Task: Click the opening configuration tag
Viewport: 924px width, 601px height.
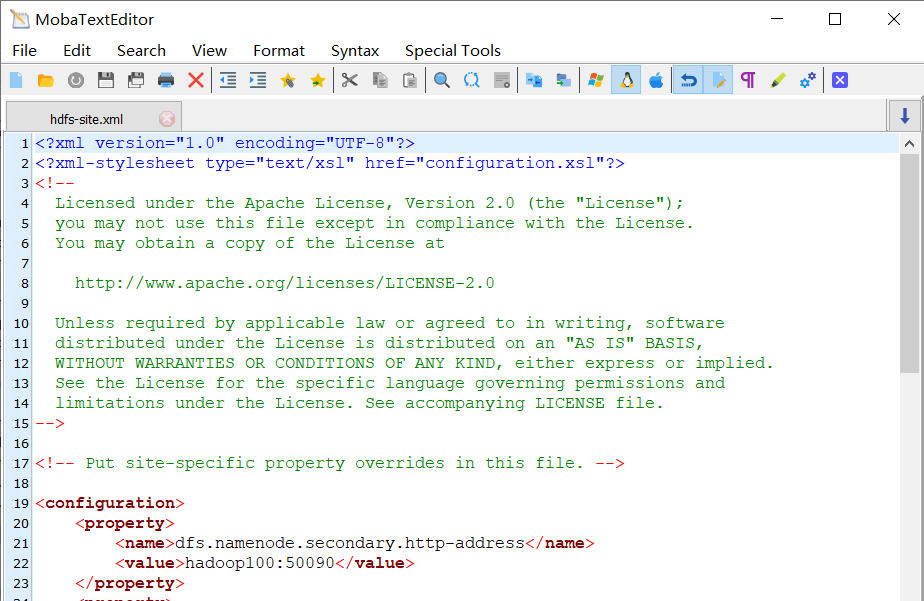Action: [x=110, y=503]
